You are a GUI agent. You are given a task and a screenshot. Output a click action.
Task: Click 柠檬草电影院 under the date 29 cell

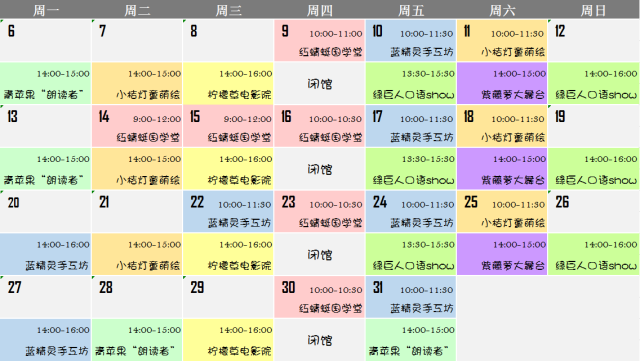239,351
